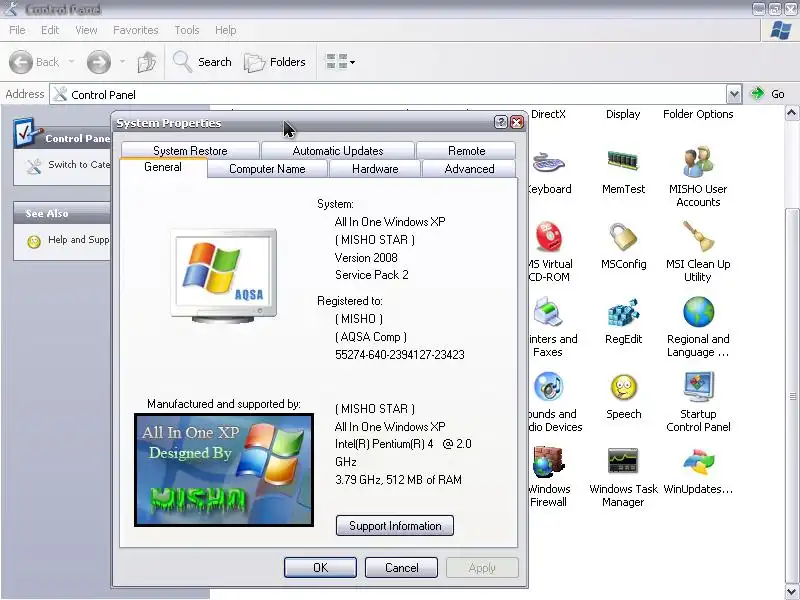The image size is (800, 600).
Task: Open the Speech smiley icon
Action: (x=623, y=387)
